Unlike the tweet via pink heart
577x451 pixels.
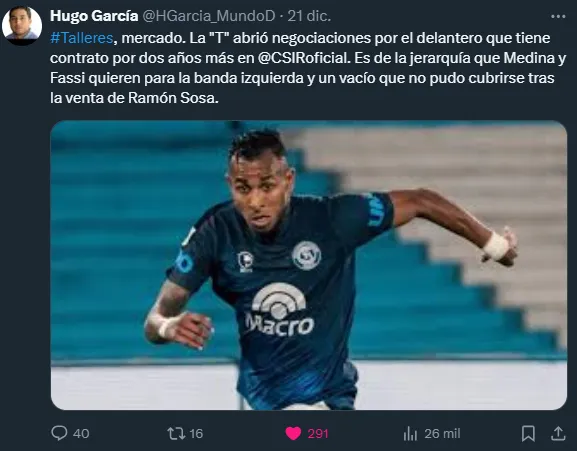click(293, 433)
